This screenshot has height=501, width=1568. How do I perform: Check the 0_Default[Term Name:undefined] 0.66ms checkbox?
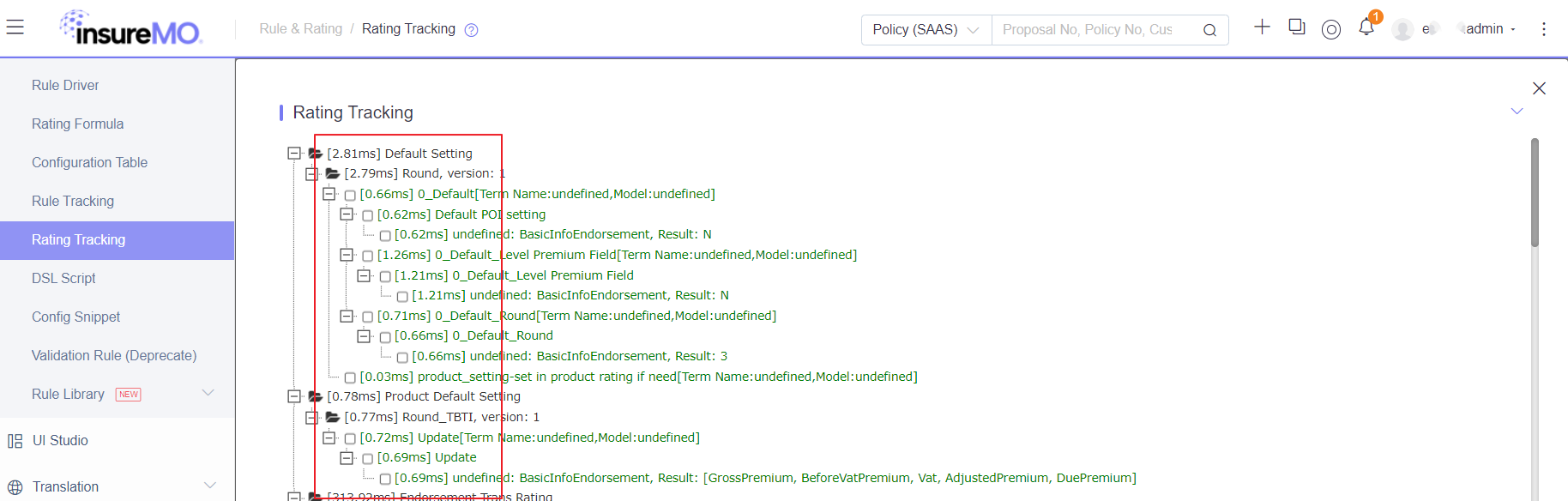[x=350, y=195]
